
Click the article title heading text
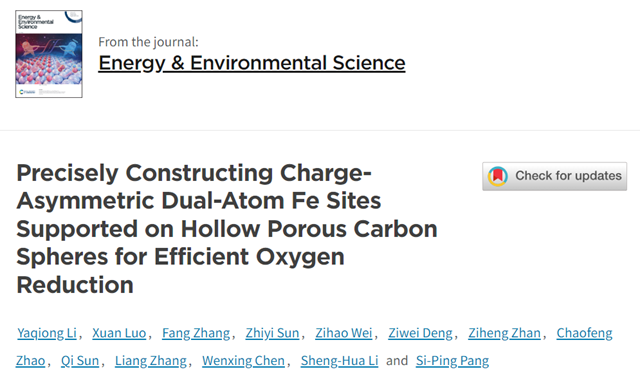[x=227, y=229]
